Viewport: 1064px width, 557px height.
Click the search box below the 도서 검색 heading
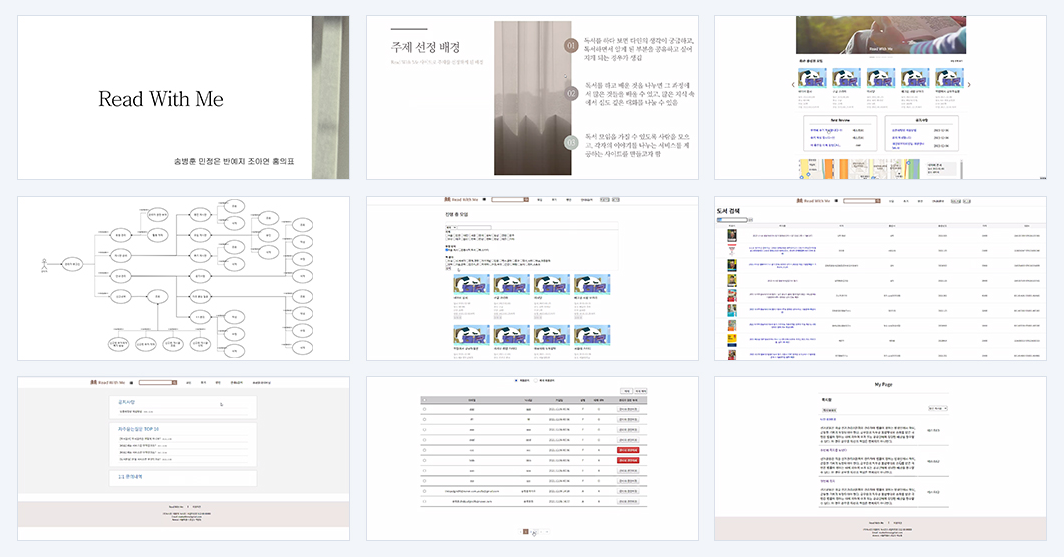pos(732,220)
